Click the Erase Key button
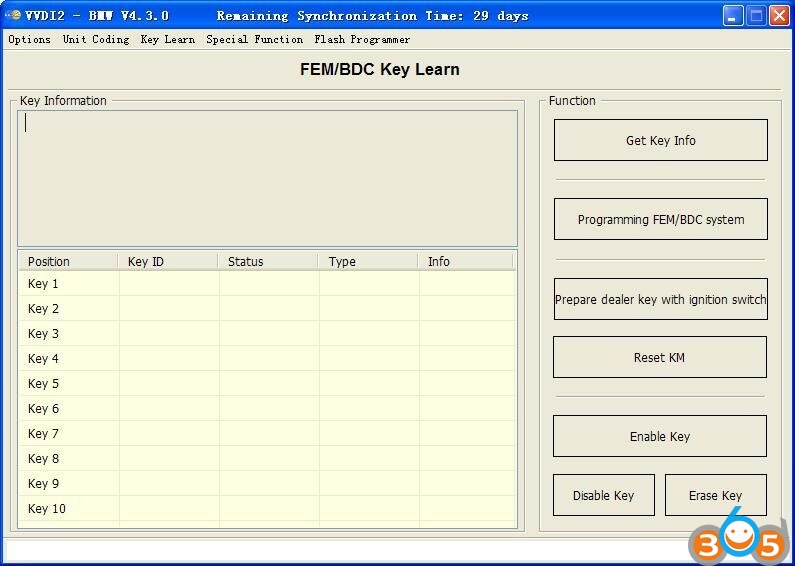The image size is (795, 566). (715, 495)
